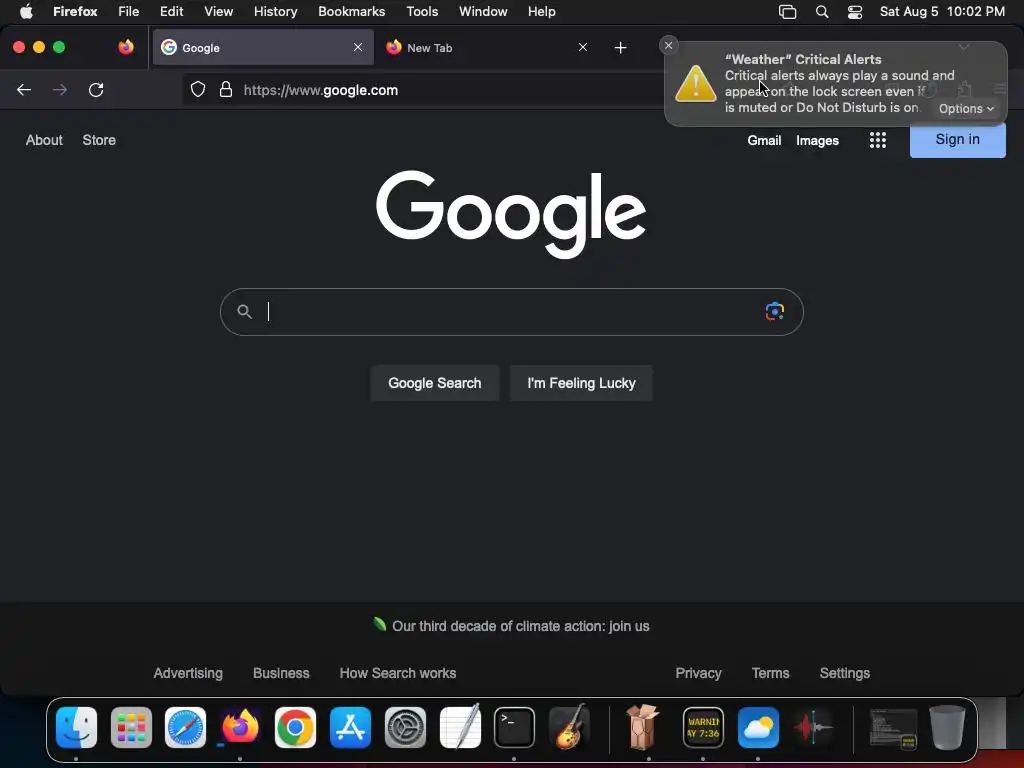Show site security info via padlock
Viewport: 1024px width, 768px height.
point(226,90)
